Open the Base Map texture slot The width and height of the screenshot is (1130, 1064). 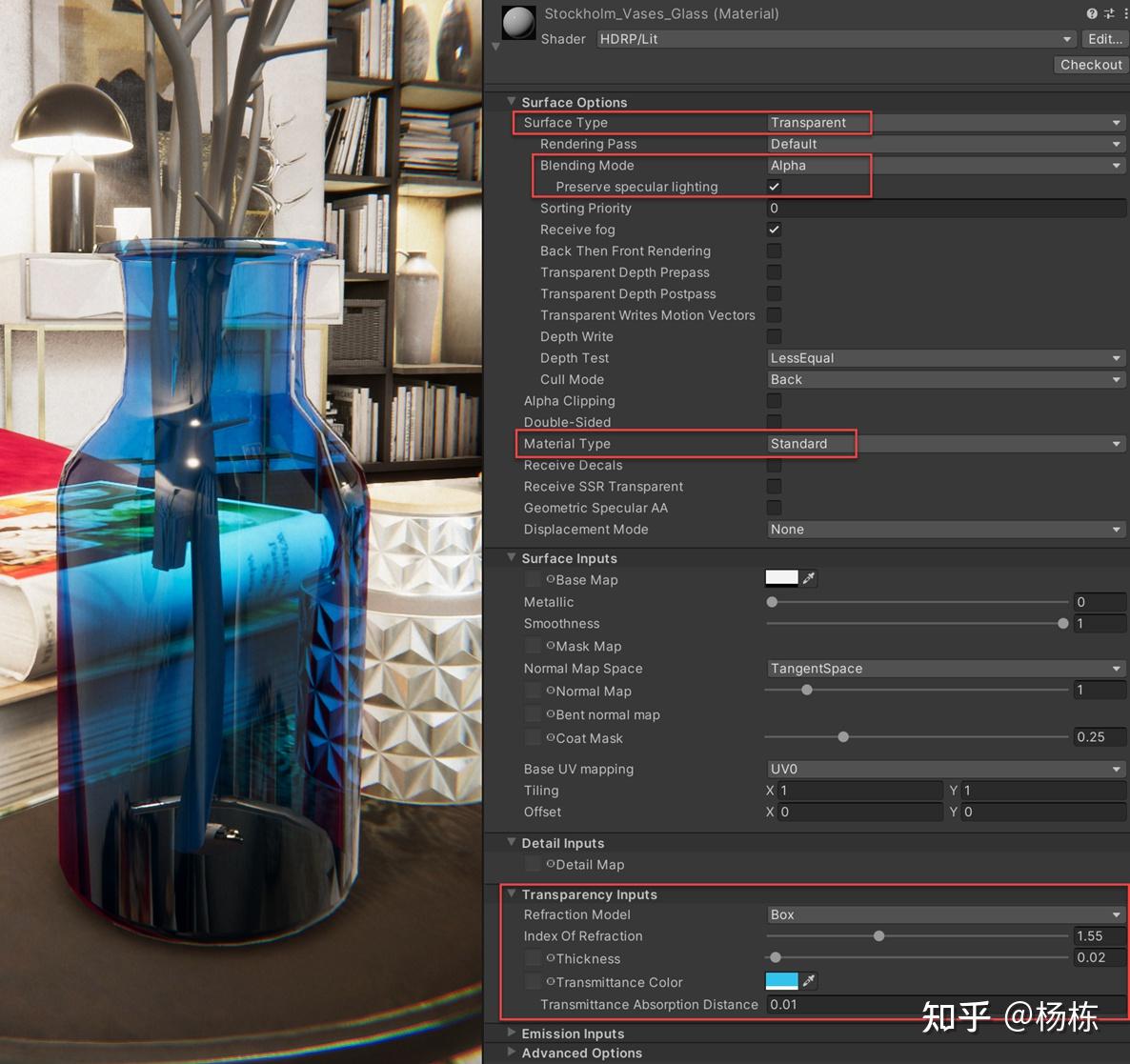click(533, 579)
